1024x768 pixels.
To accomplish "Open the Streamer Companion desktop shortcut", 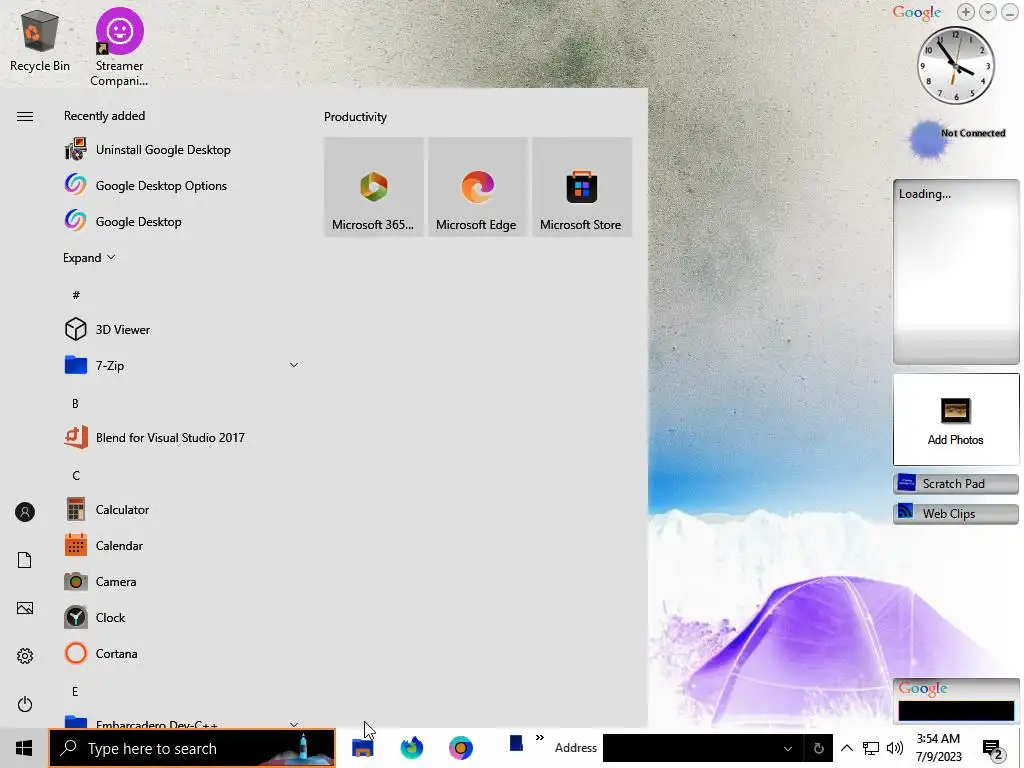I will 120,47.
